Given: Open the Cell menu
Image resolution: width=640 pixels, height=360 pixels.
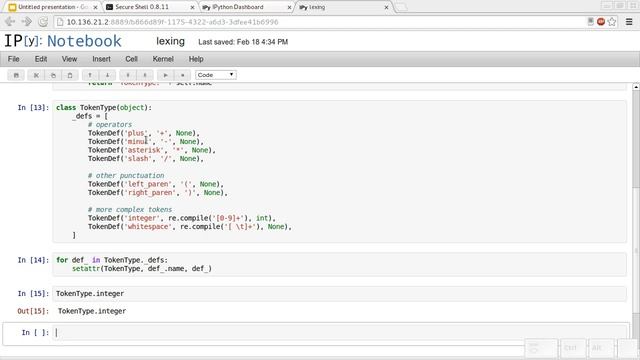Looking at the screenshot, I should [x=131, y=59].
